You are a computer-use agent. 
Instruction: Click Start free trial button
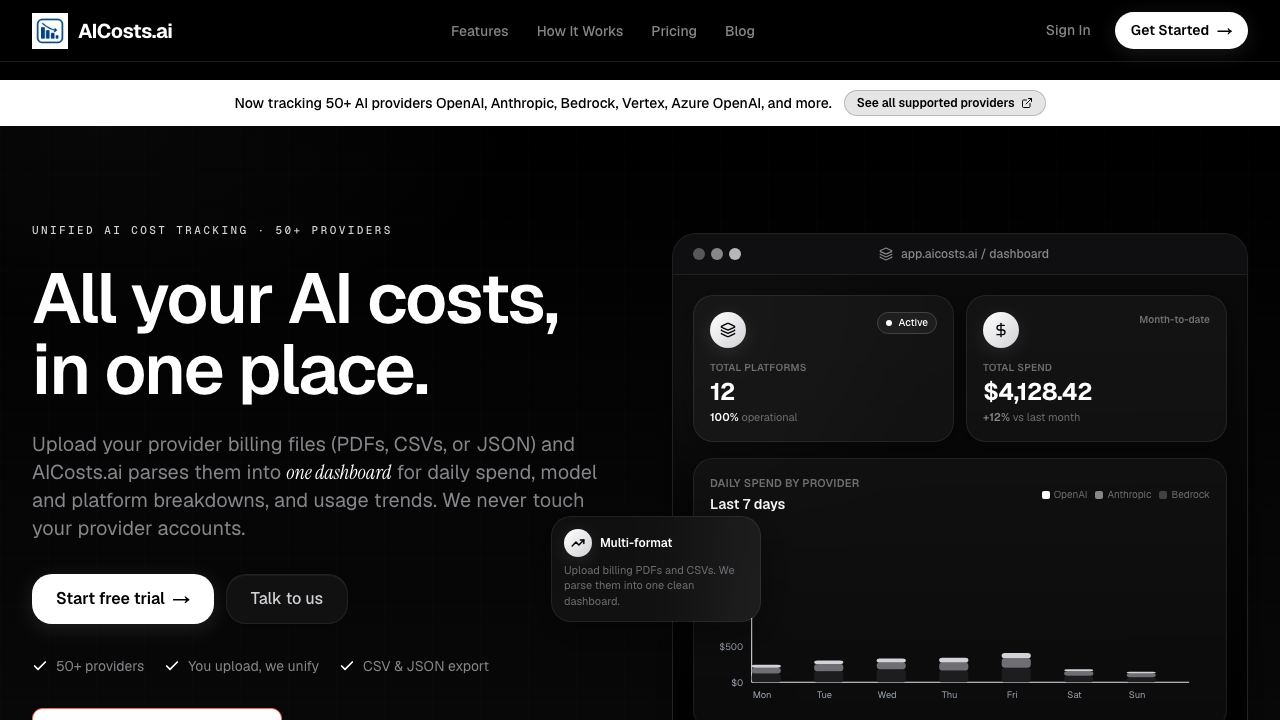(x=123, y=599)
